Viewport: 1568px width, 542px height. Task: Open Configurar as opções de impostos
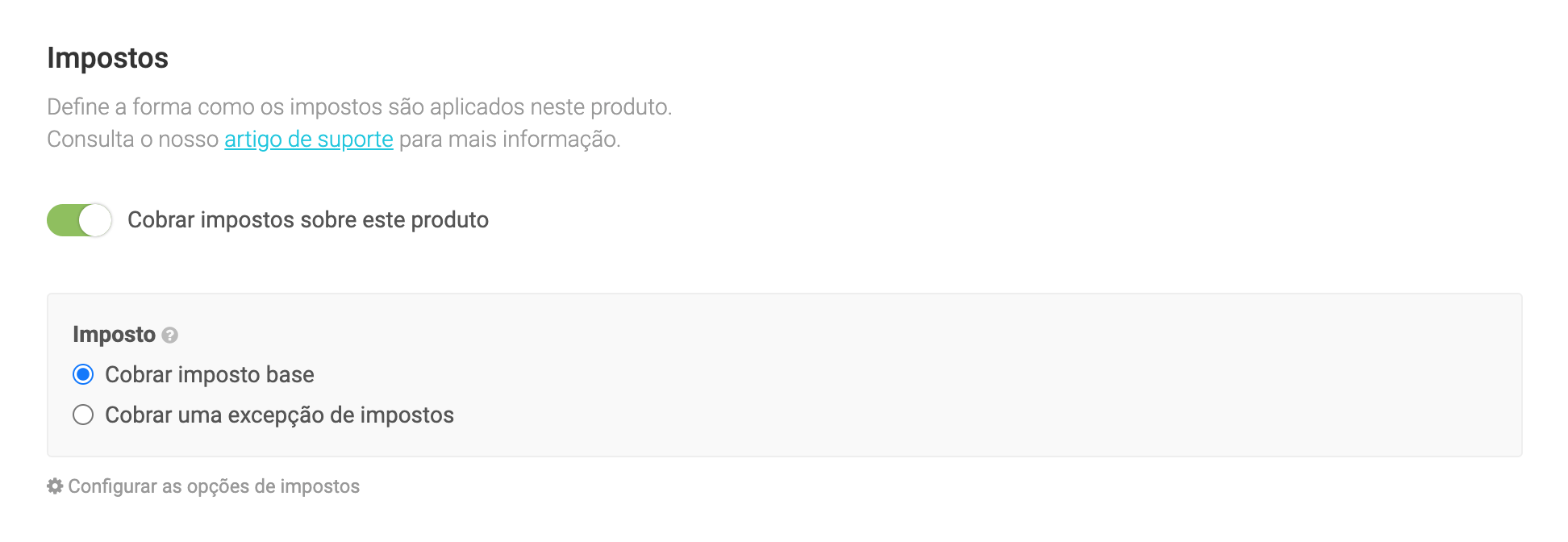click(x=213, y=486)
